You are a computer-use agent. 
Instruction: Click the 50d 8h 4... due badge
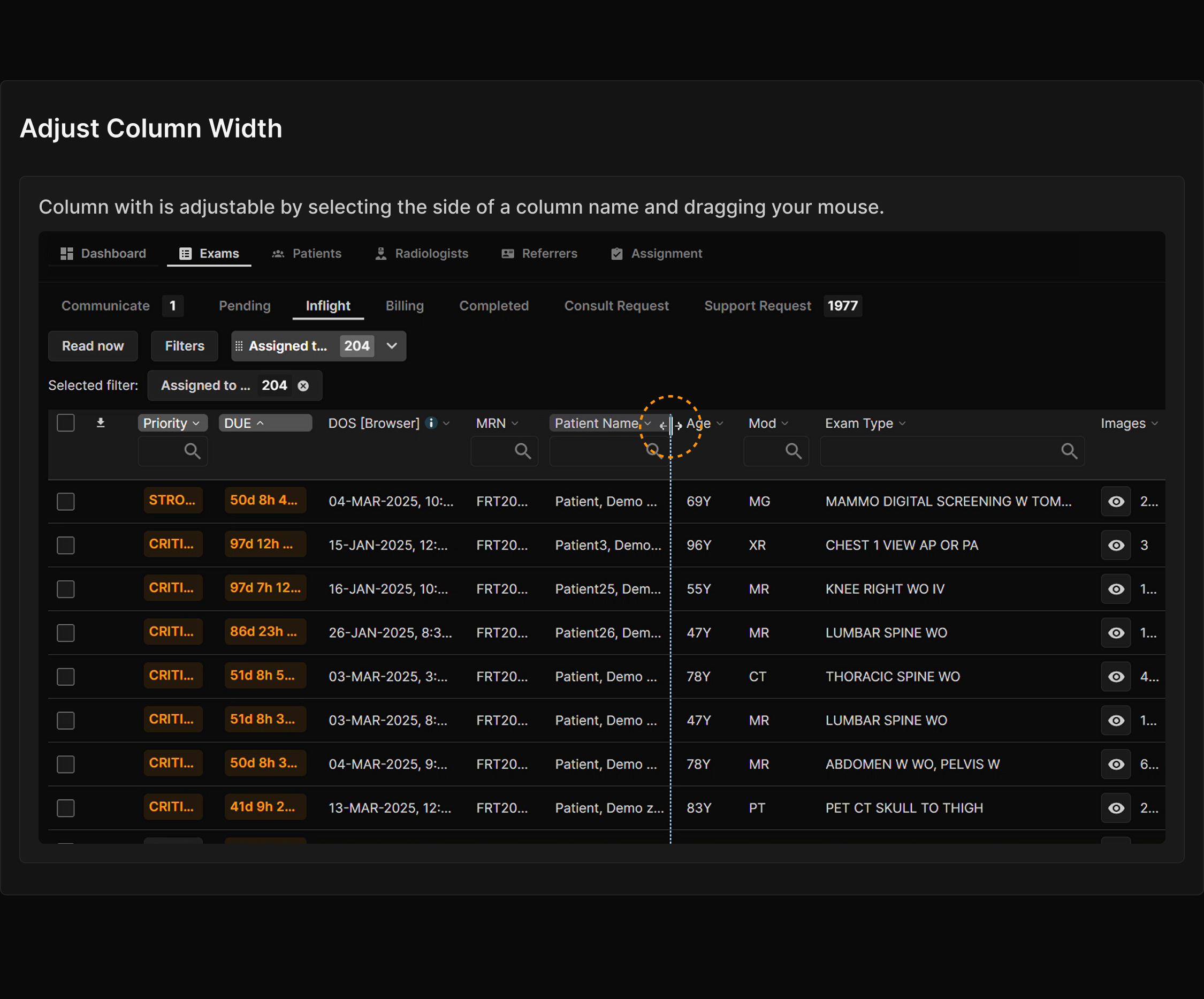[265, 500]
